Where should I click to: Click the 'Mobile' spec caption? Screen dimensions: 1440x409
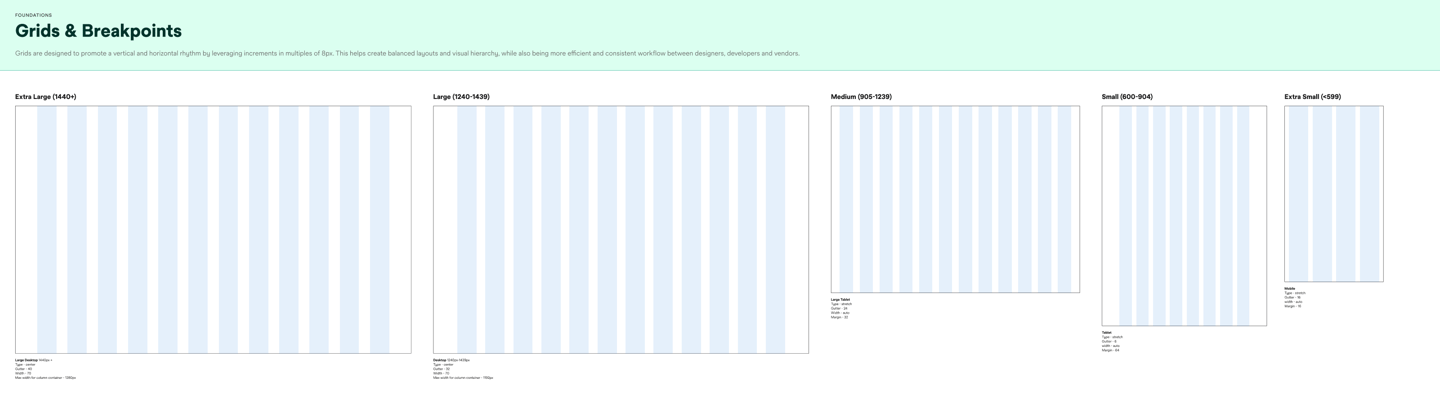click(1295, 297)
